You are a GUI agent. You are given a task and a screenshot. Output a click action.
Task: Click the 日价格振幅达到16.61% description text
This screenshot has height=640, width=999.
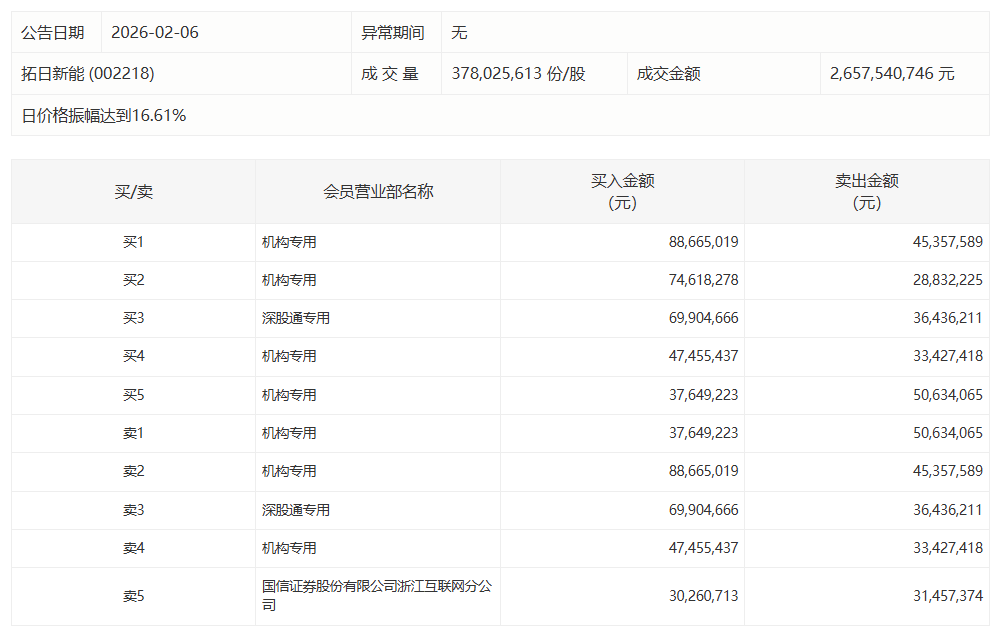pos(104,116)
